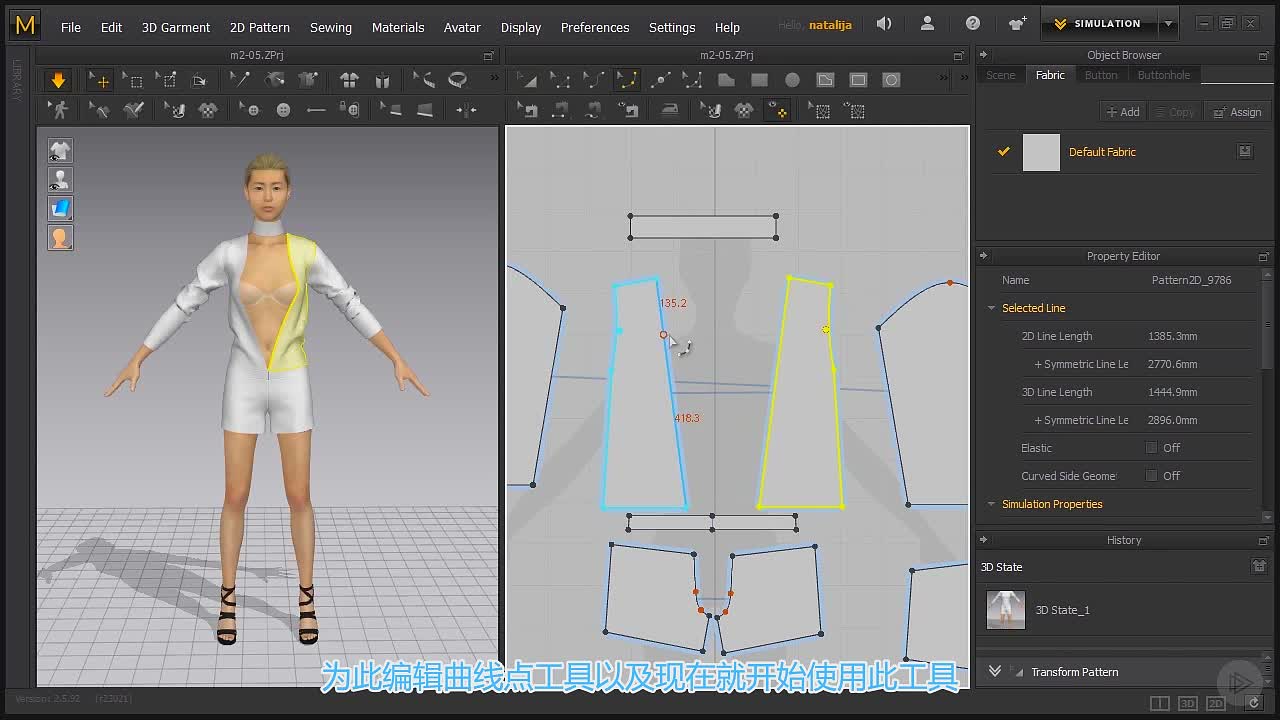Collapse the Selected Line section
Image resolution: width=1280 pixels, height=720 pixels.
[x=992, y=308]
